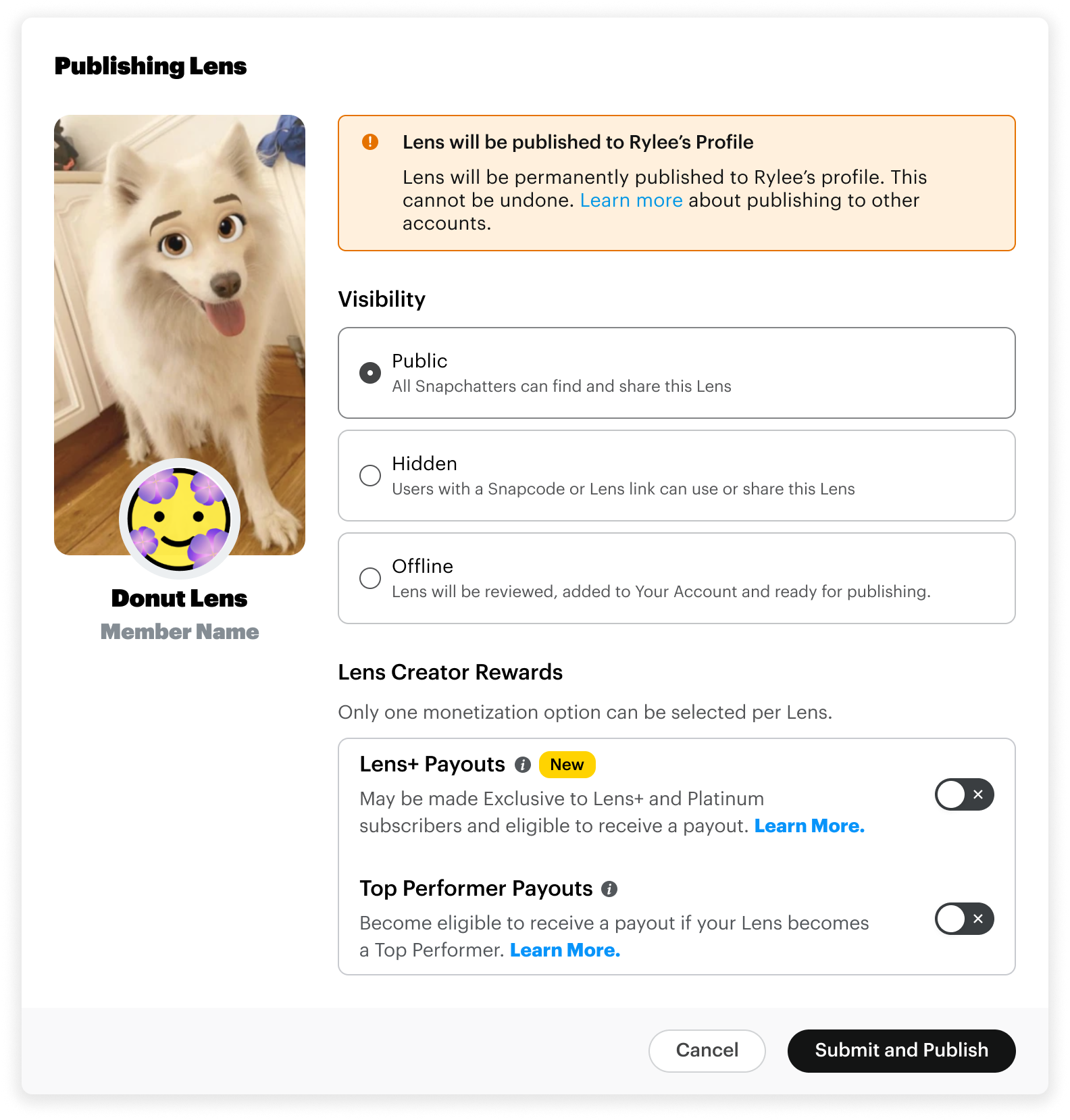Click Submit and Publish button
The width and height of the screenshot is (1070, 1120).
pyautogui.click(x=901, y=1050)
